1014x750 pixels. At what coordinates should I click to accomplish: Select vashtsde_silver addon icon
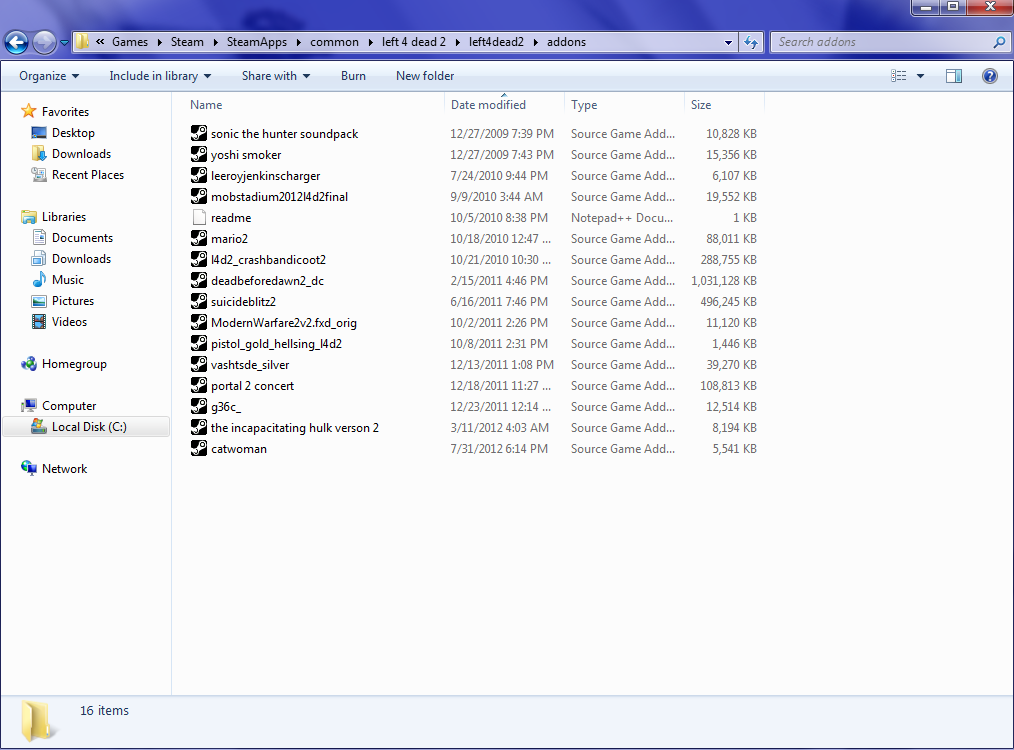(x=199, y=365)
